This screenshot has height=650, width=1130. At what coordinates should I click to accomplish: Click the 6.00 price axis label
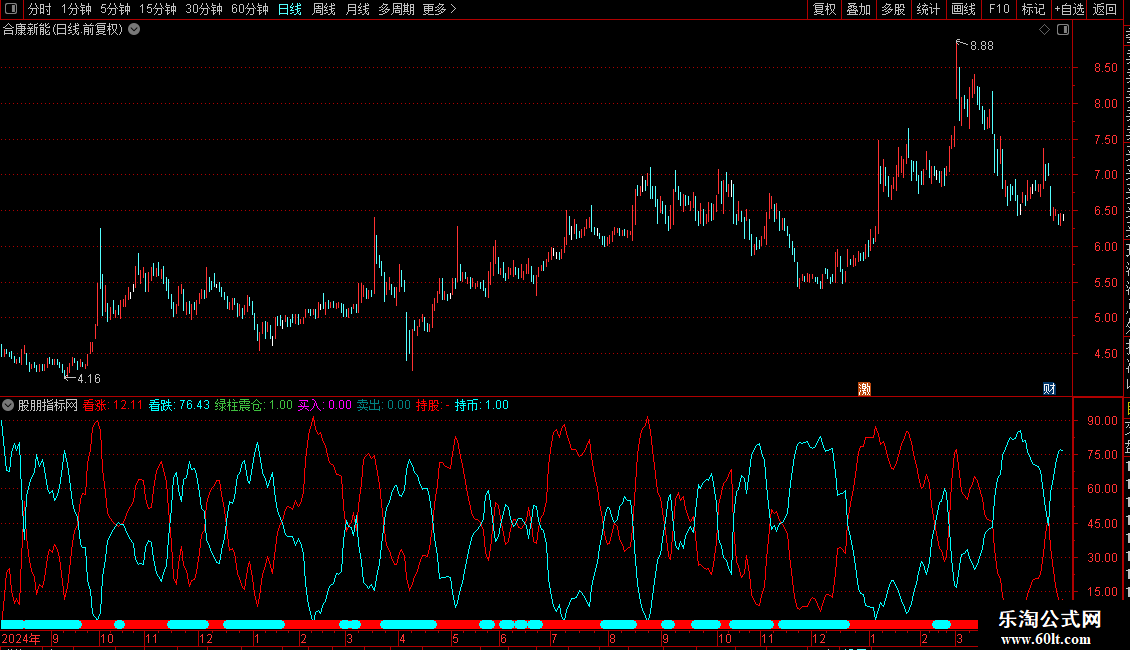[1105, 246]
